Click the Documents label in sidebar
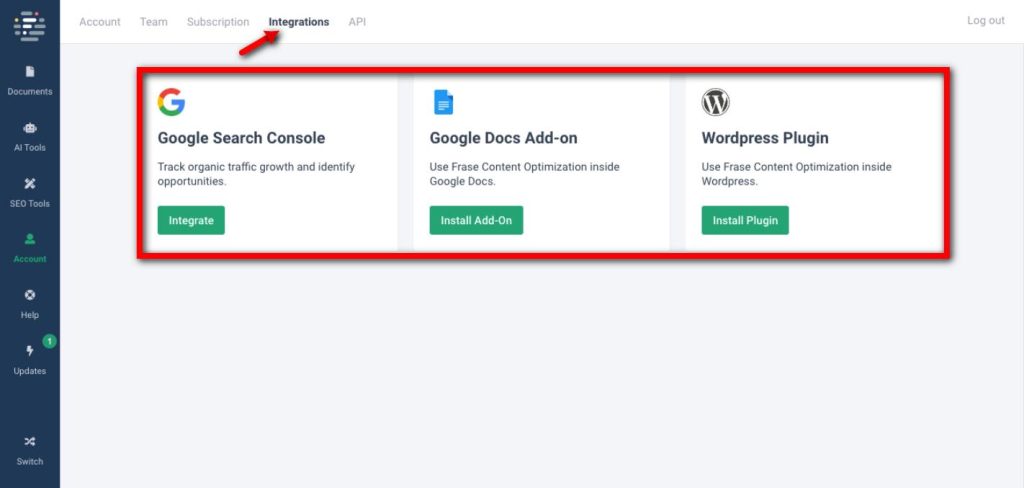This screenshot has height=488, width=1024. point(30,91)
